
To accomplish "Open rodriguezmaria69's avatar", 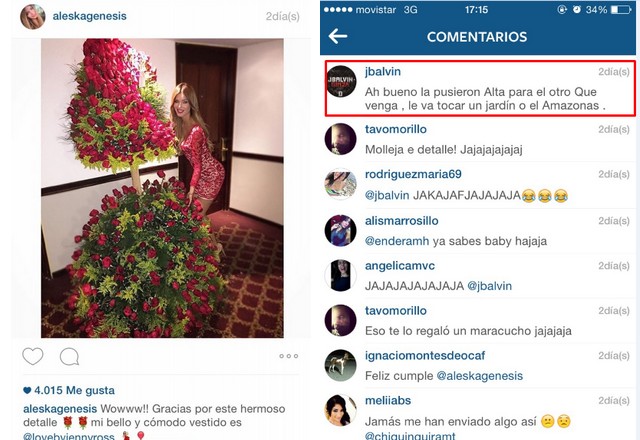I will click(x=341, y=184).
